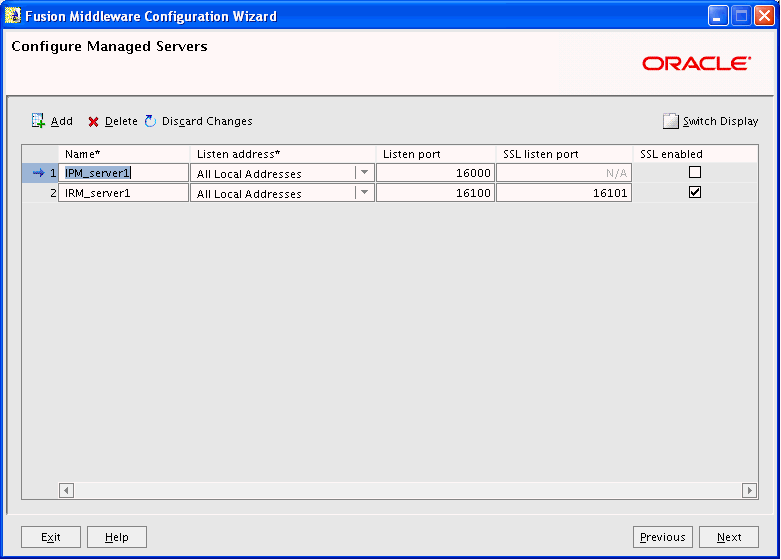This screenshot has width=781, height=560.
Task: Disable SSL for IRM_server1
Action: (695, 192)
